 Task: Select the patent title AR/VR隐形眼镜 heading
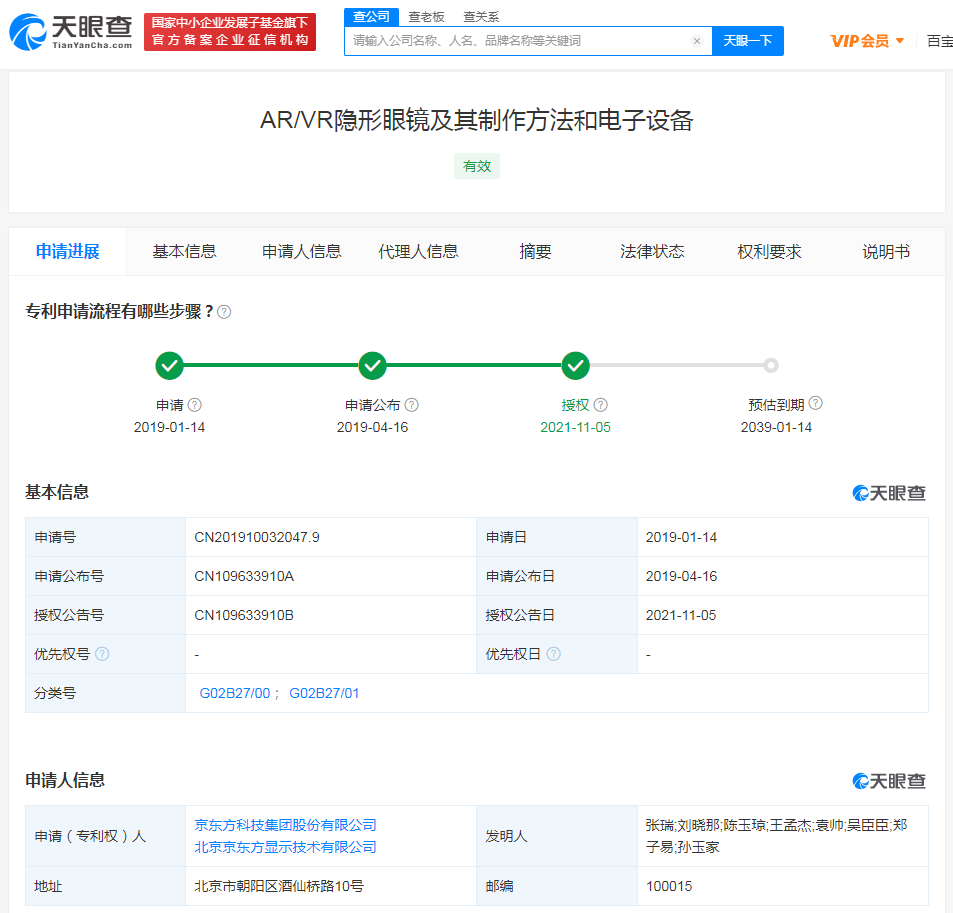[476, 120]
